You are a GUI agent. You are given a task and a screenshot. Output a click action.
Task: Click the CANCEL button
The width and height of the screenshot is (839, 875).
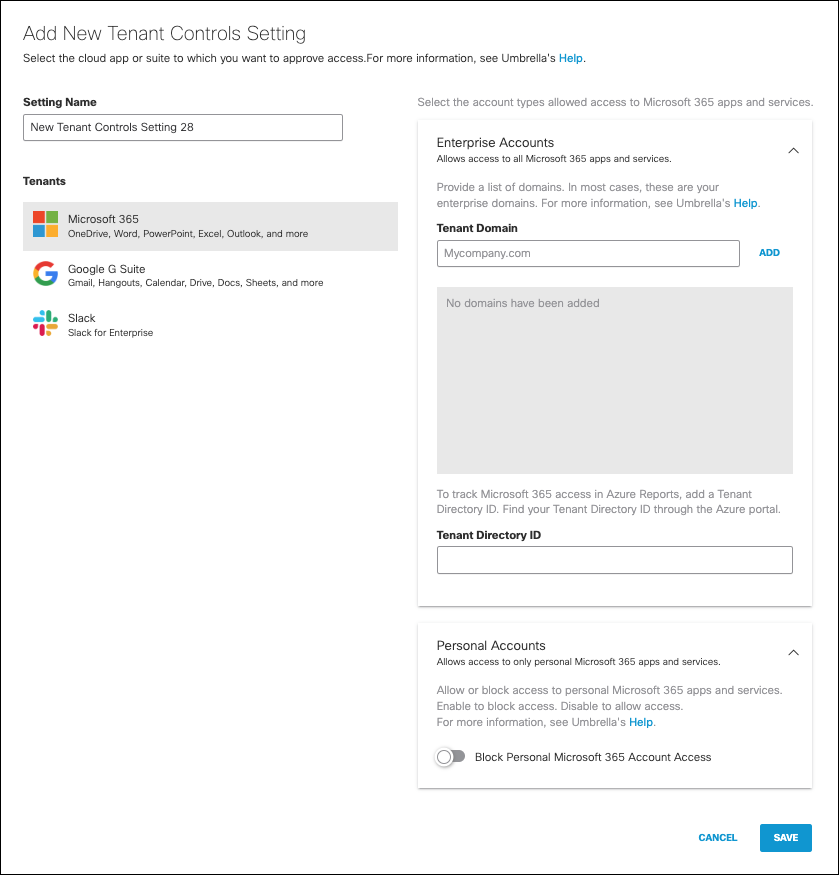coord(718,838)
